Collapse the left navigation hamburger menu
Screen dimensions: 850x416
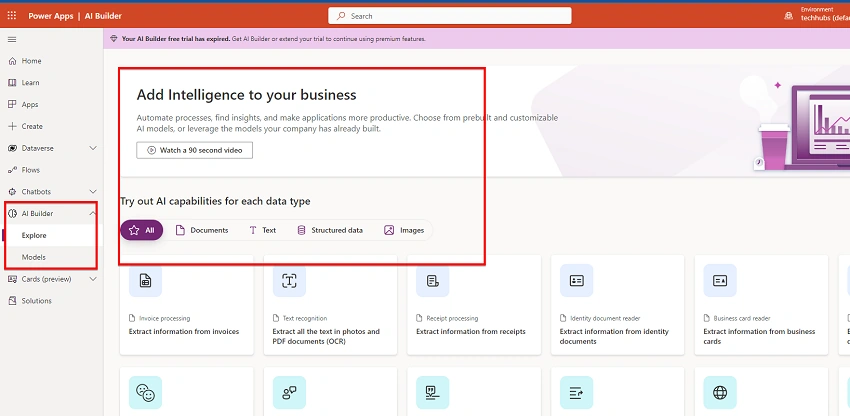click(x=12, y=39)
